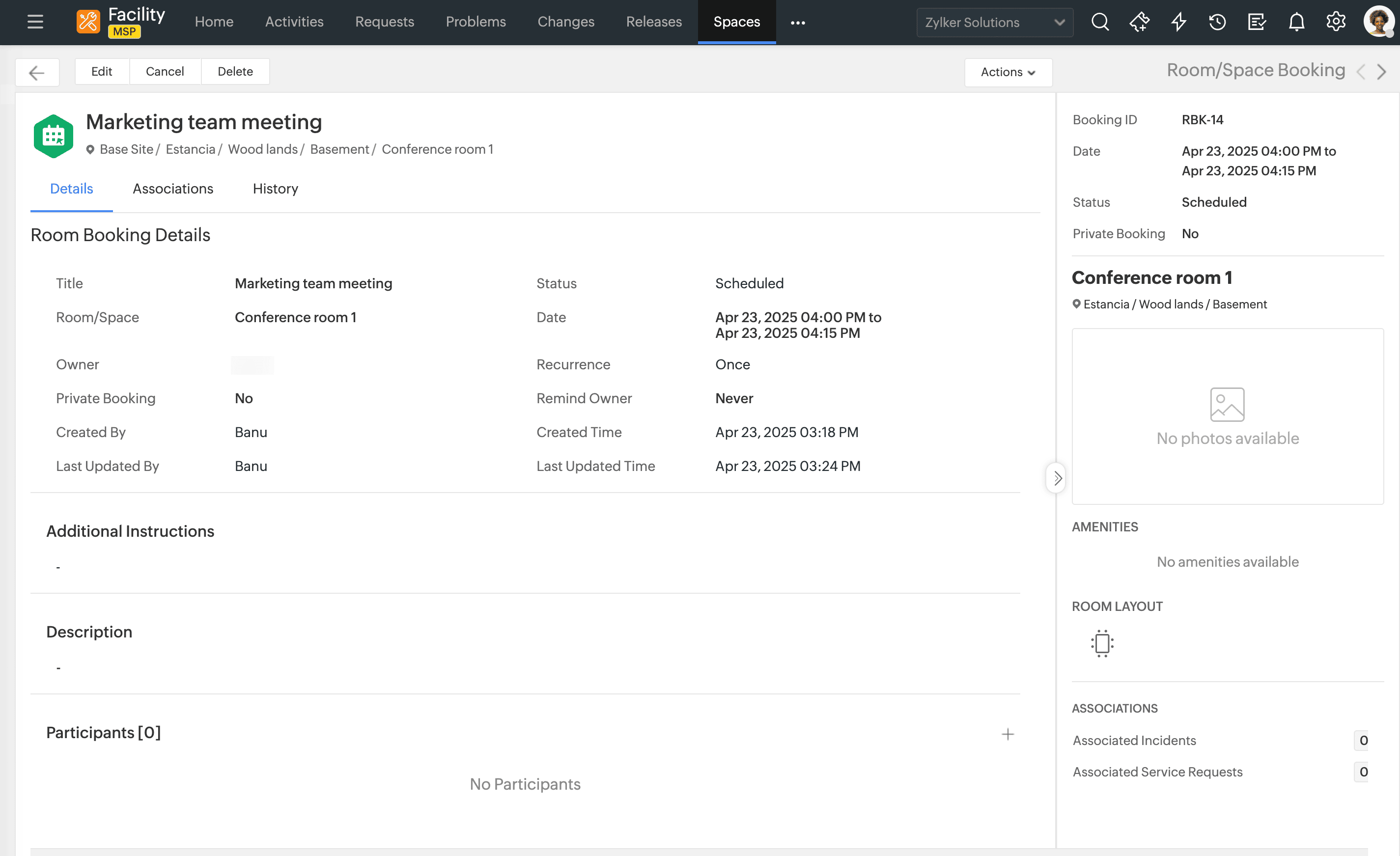This screenshot has height=856, width=1400.
Task: Open the notifications bell
Action: tap(1296, 22)
